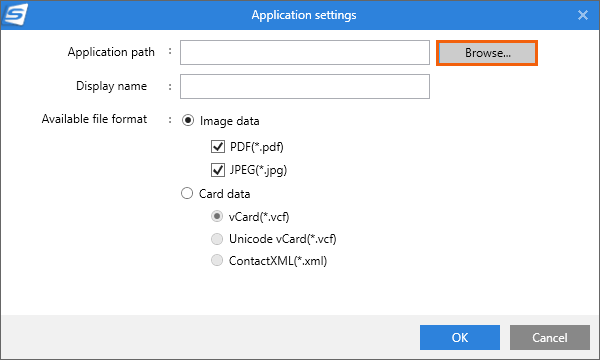Image resolution: width=600 pixels, height=360 pixels.
Task: Click the ScanSnap logo in title bar
Action: pyautogui.click(x=15, y=15)
